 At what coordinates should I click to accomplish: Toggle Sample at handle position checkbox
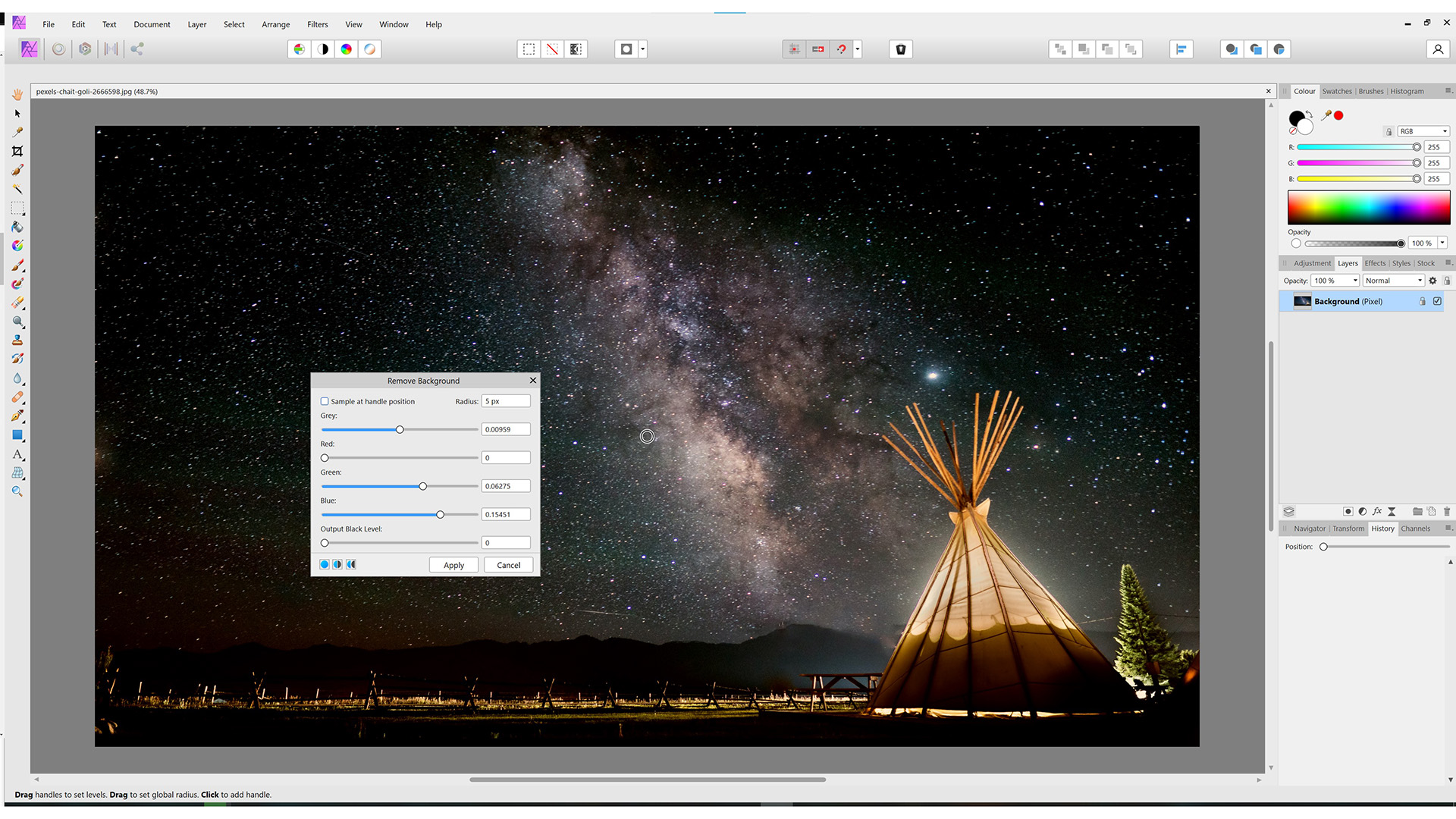(x=324, y=401)
